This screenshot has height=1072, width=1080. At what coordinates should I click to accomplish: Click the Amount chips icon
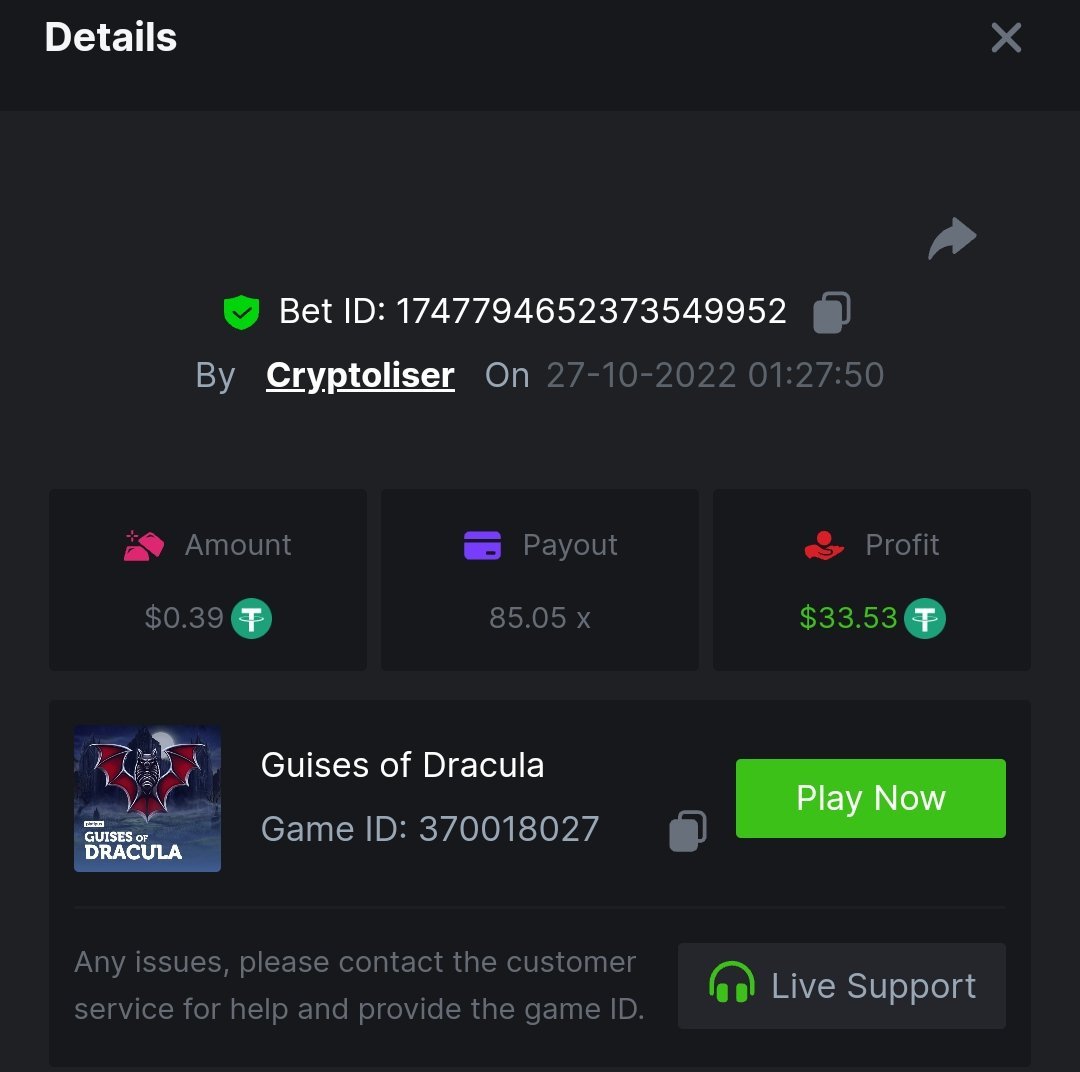(x=143, y=546)
